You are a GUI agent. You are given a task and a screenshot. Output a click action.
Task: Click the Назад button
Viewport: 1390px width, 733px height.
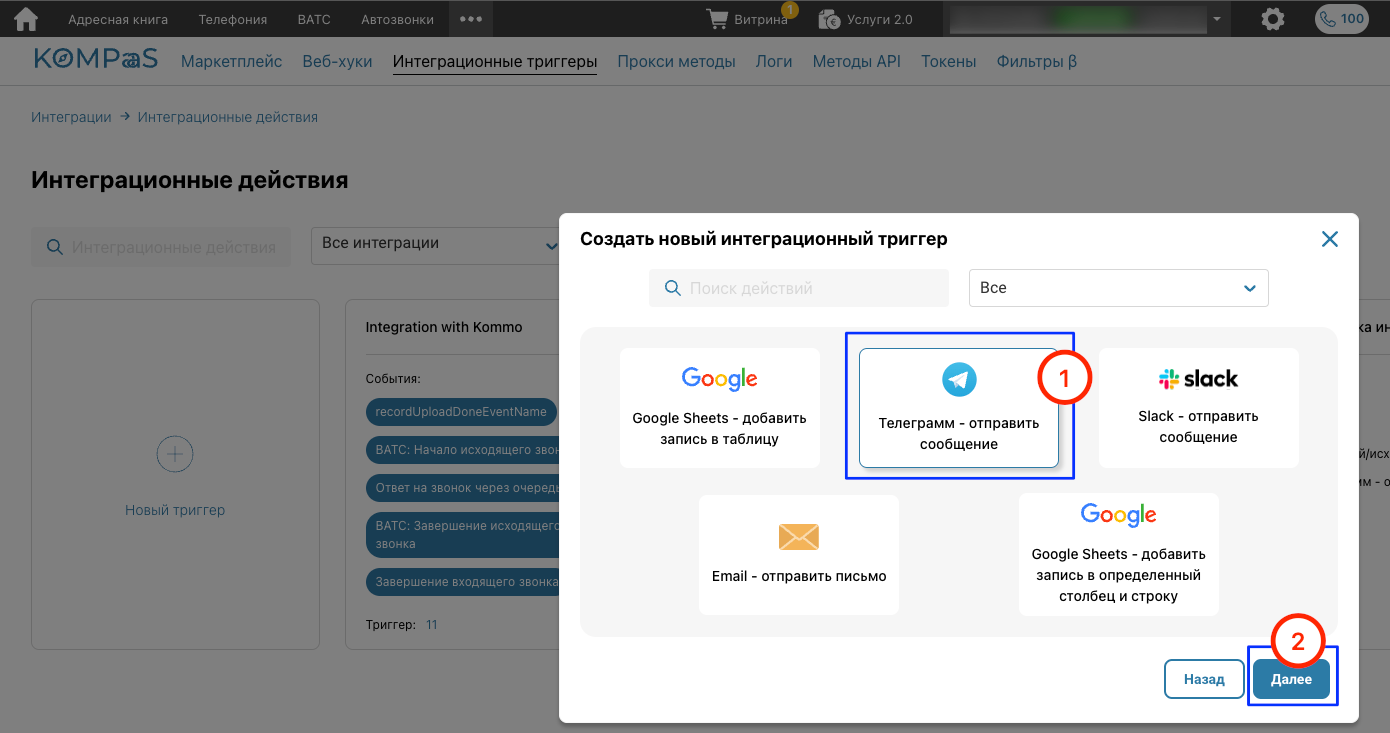point(1204,679)
